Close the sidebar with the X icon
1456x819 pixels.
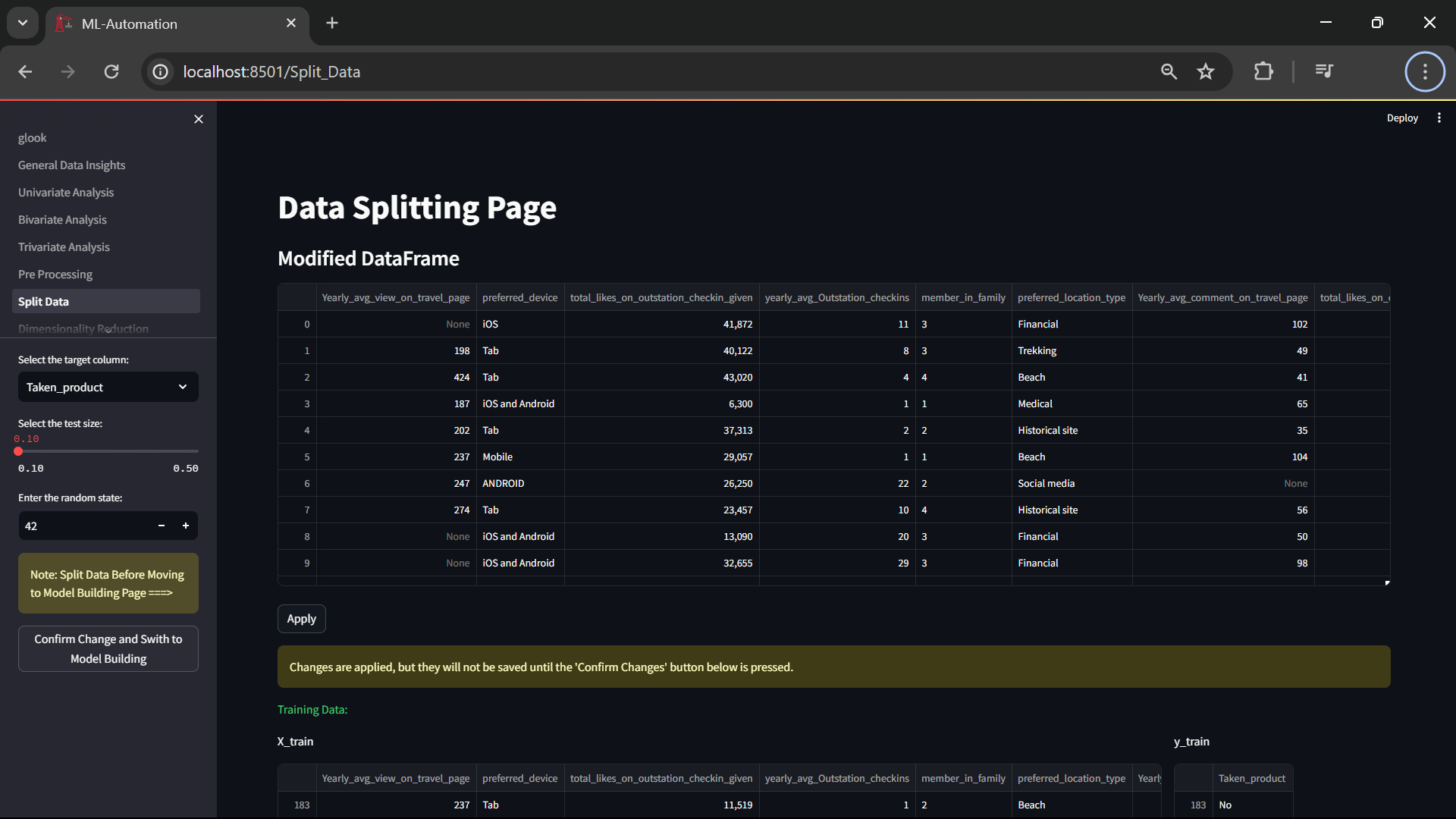tap(199, 119)
